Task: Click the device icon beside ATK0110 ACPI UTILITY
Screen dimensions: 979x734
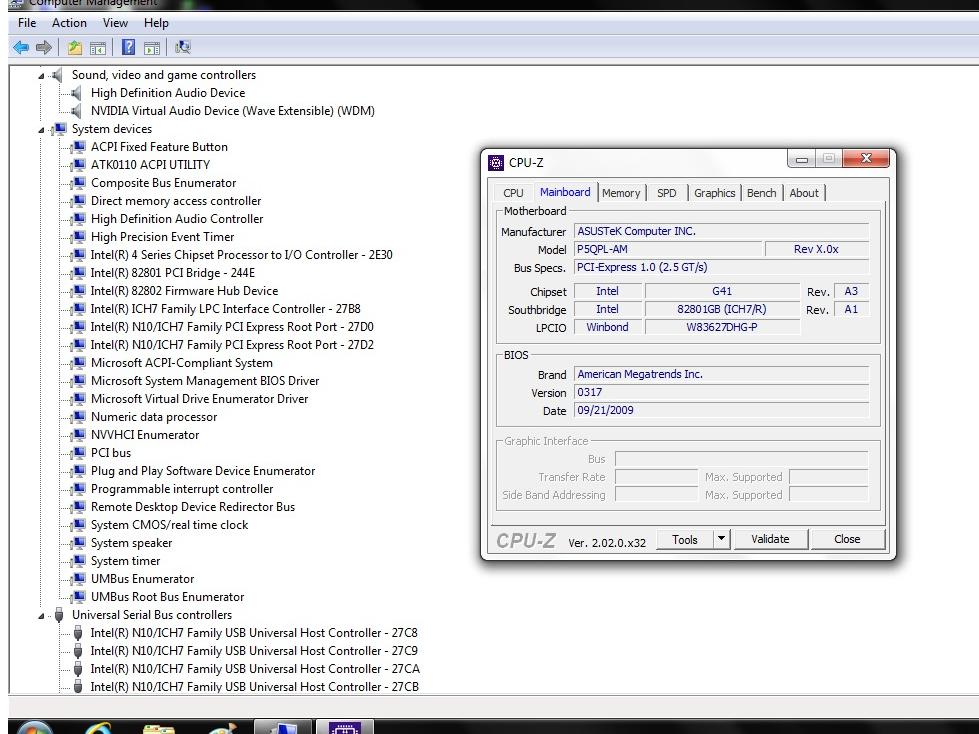Action: 78,165
